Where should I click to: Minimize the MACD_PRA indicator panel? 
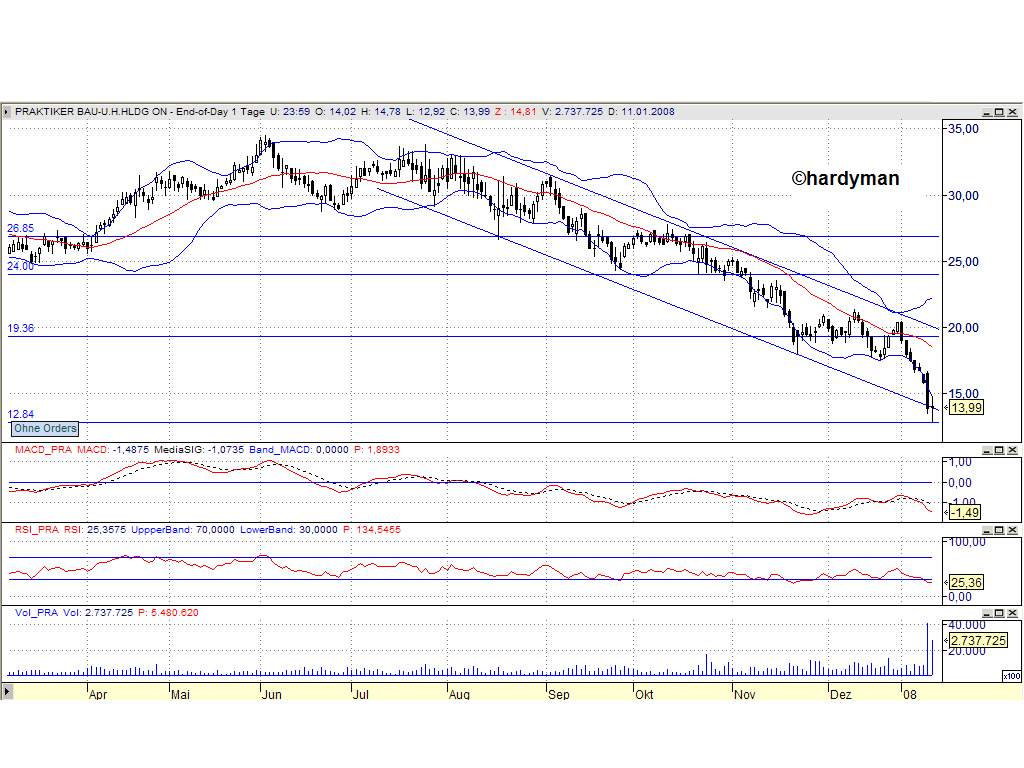pos(986,450)
